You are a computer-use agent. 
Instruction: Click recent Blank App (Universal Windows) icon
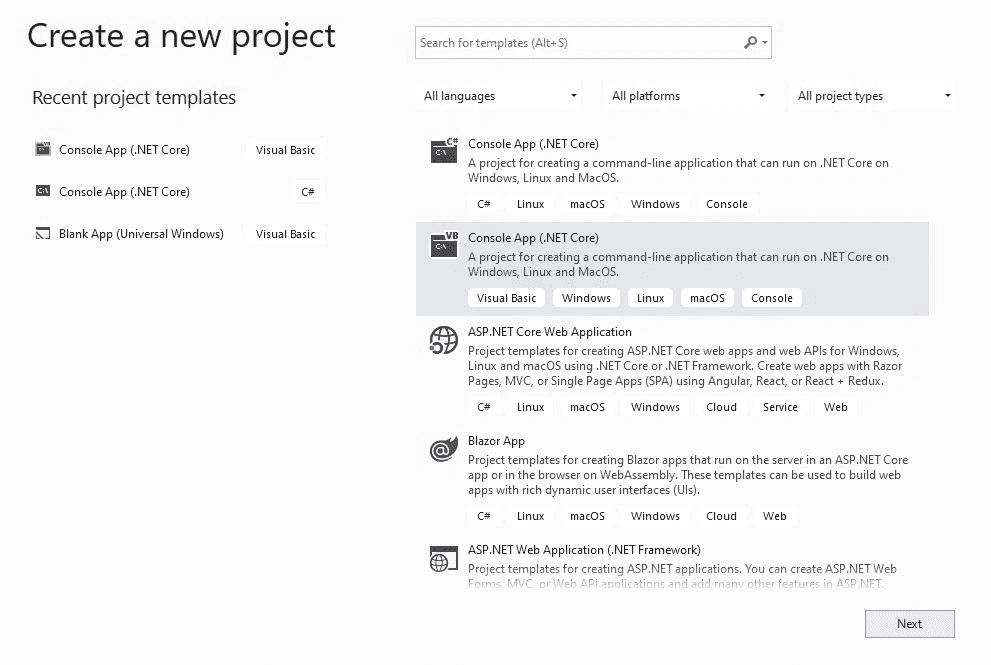43,234
